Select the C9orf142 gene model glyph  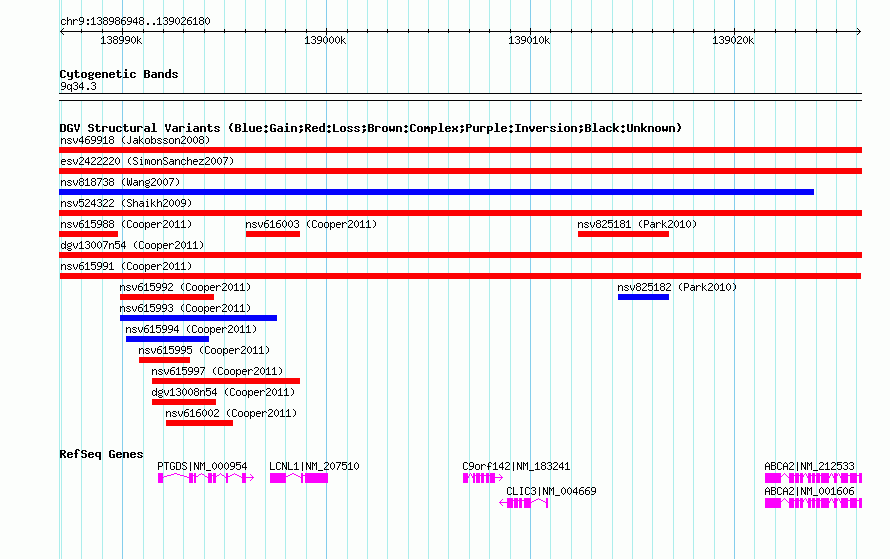tap(482, 478)
